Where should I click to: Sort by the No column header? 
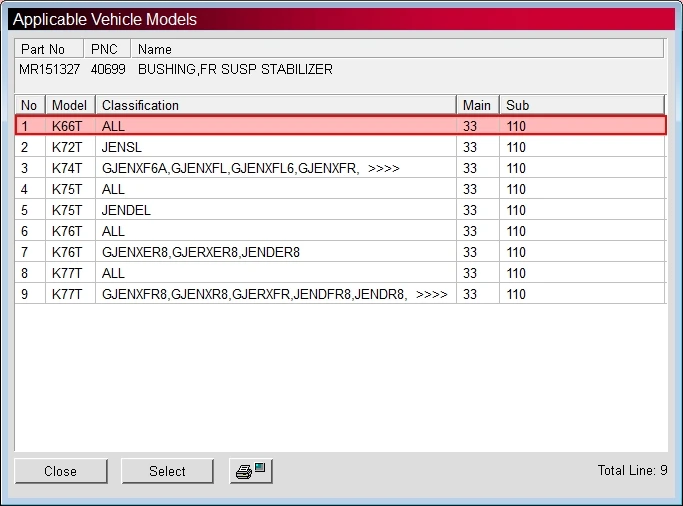tap(30, 105)
